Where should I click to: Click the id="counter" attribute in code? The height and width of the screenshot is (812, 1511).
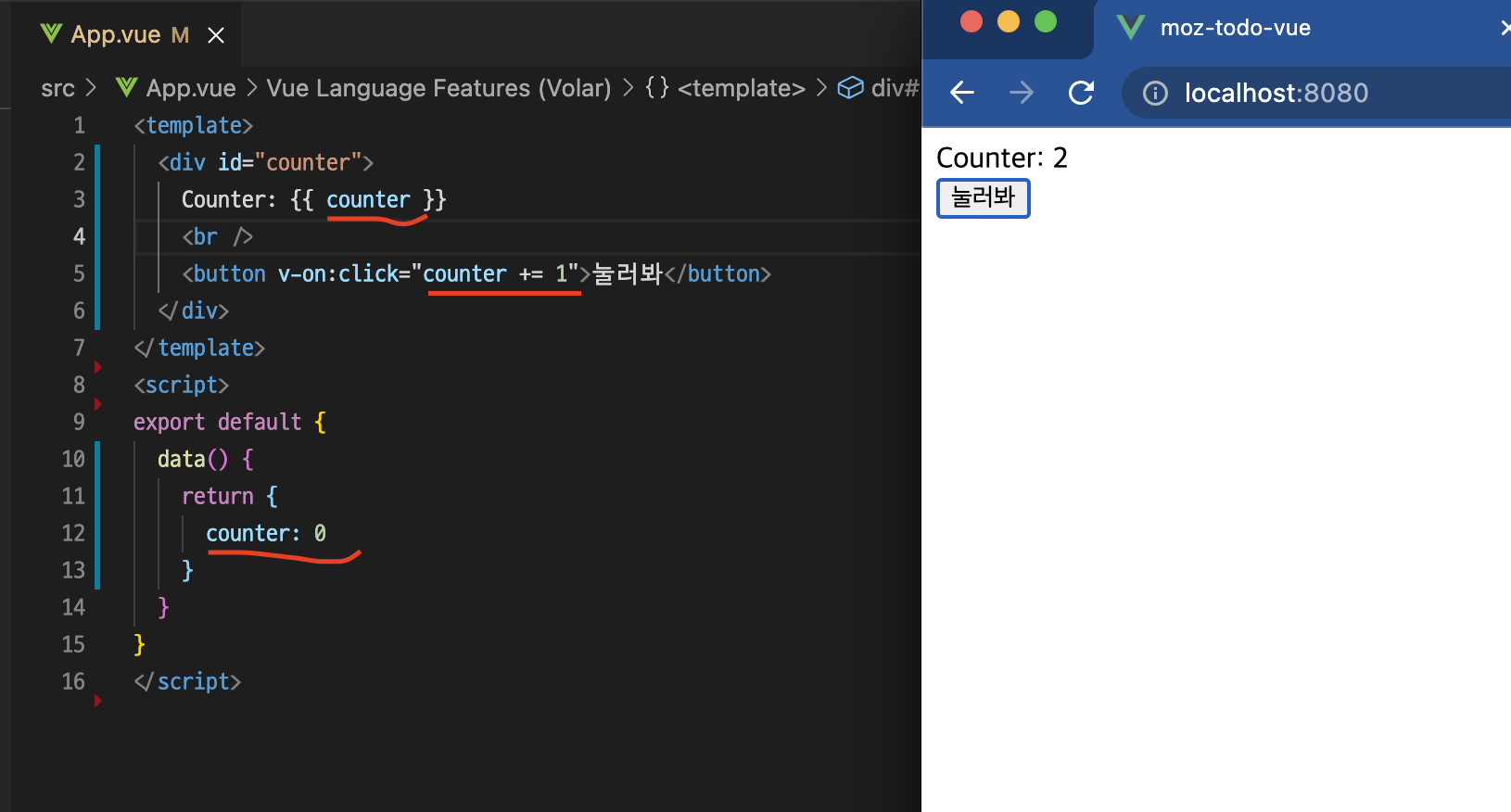289,162
